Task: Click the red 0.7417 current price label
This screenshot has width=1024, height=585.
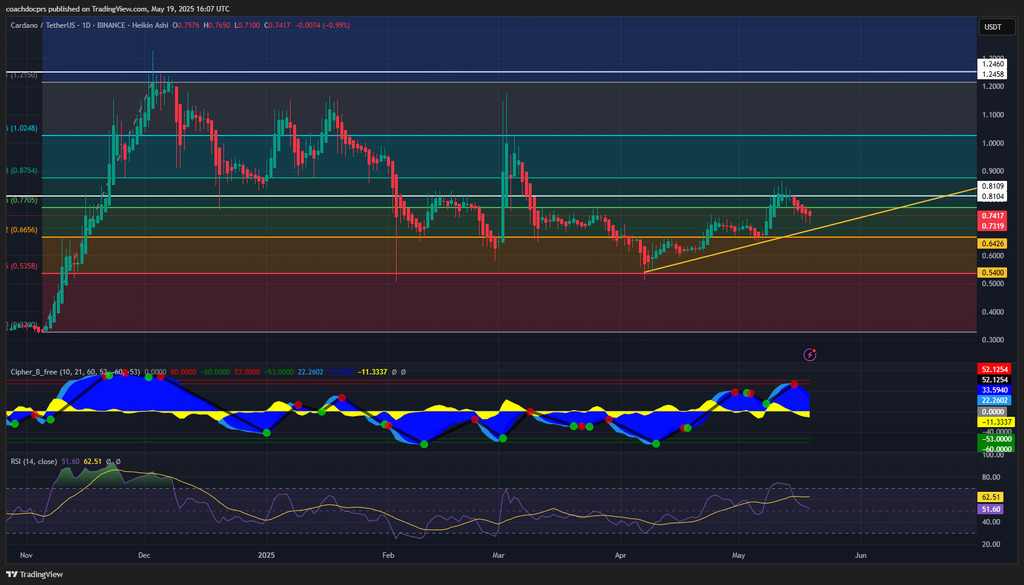Action: (x=993, y=216)
